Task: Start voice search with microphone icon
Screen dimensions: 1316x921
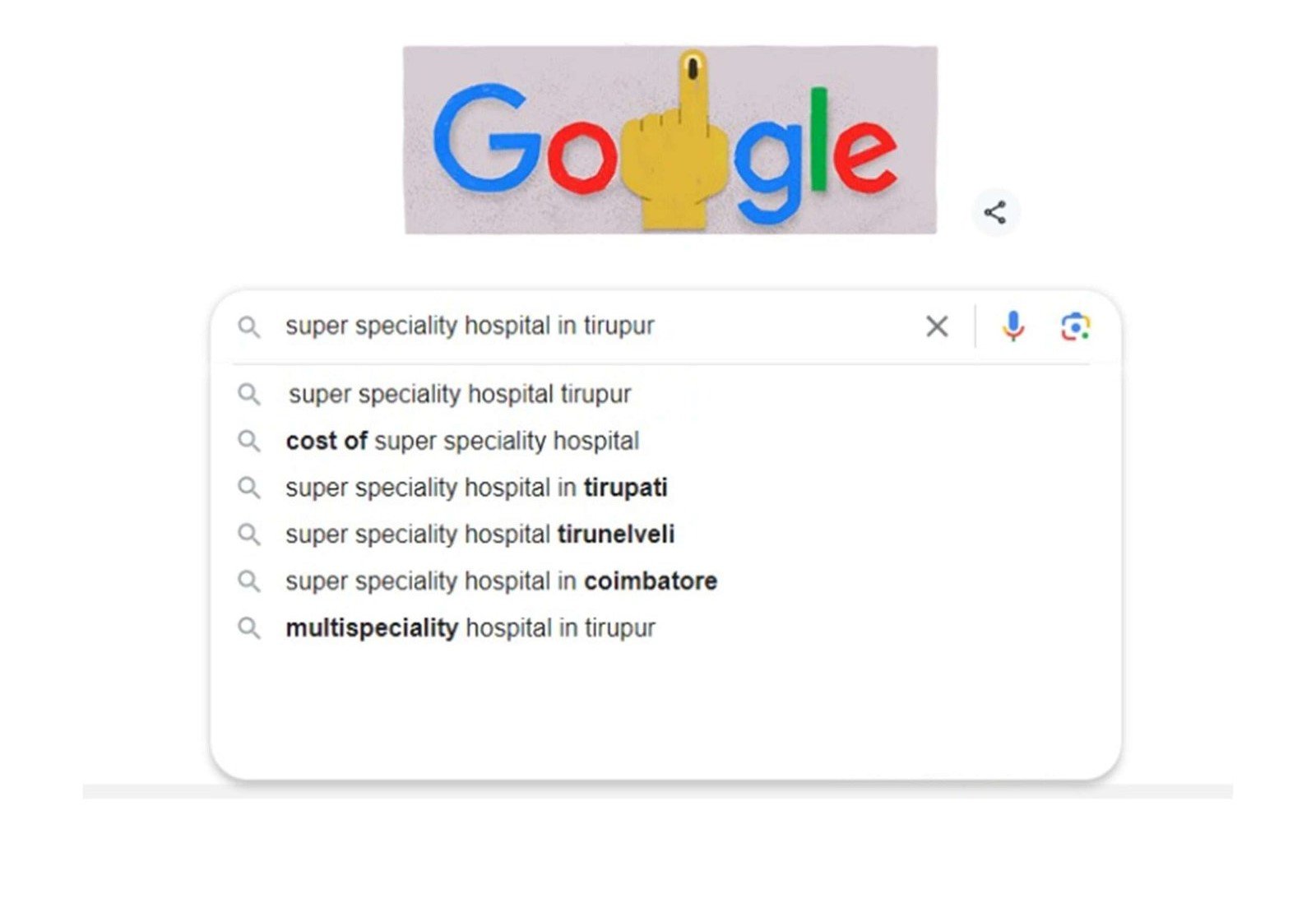Action: click(x=1013, y=326)
